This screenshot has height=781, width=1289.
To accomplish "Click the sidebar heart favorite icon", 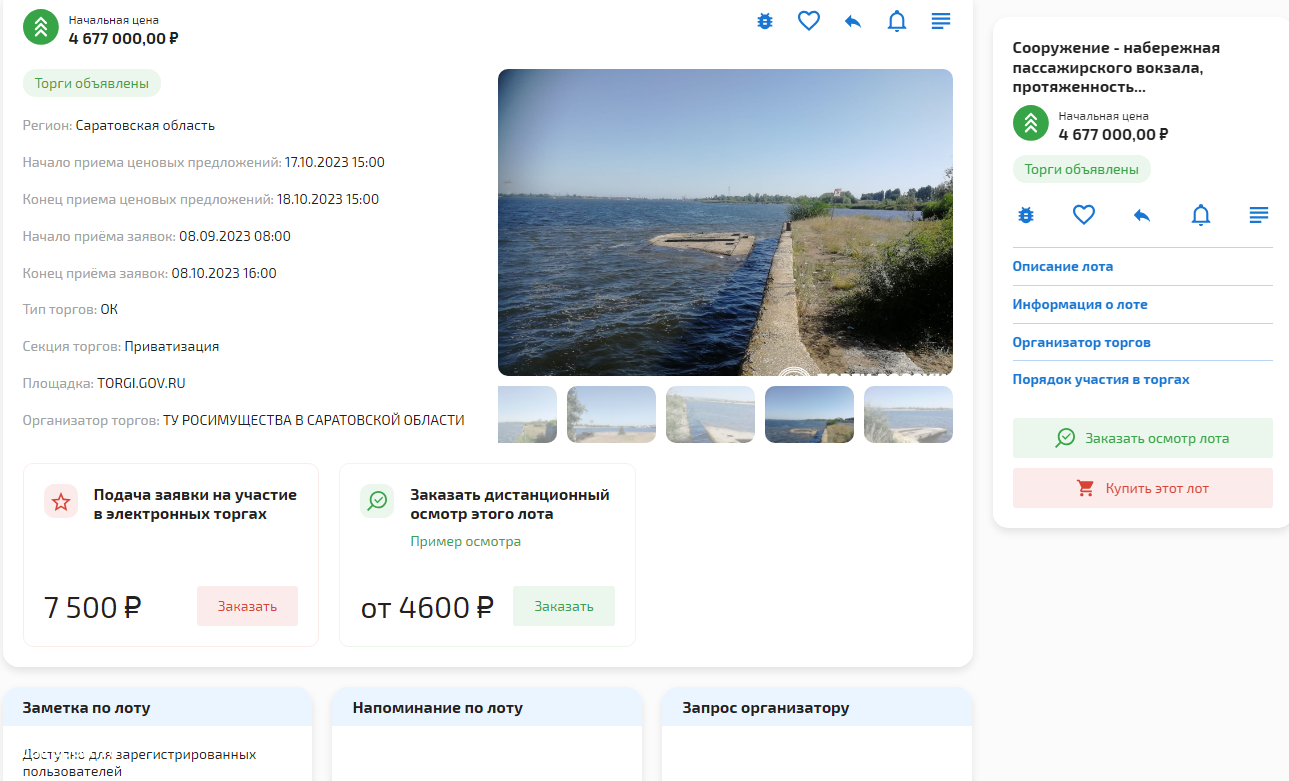I will (x=1084, y=214).
